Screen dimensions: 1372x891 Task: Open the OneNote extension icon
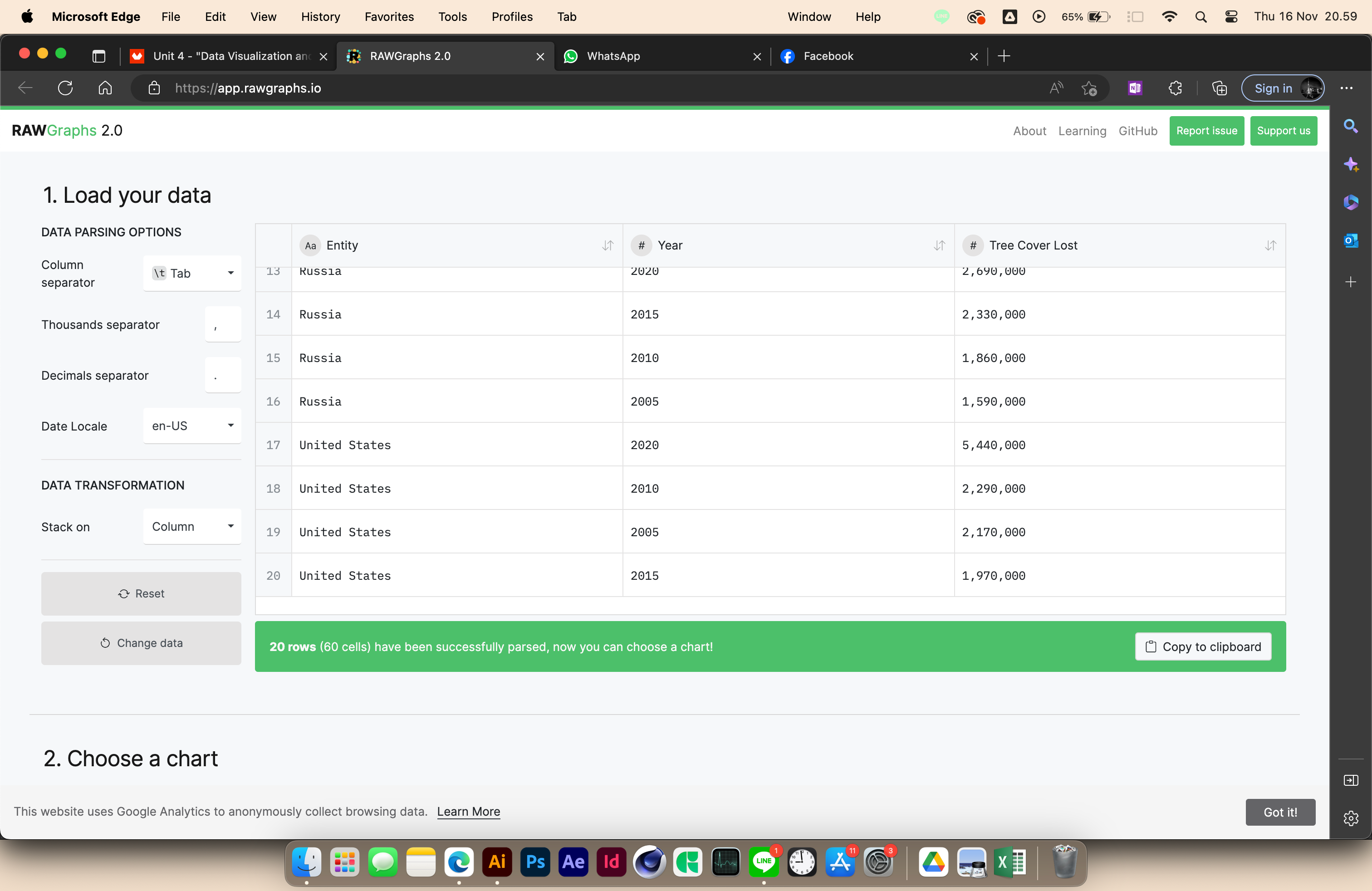coord(1135,88)
